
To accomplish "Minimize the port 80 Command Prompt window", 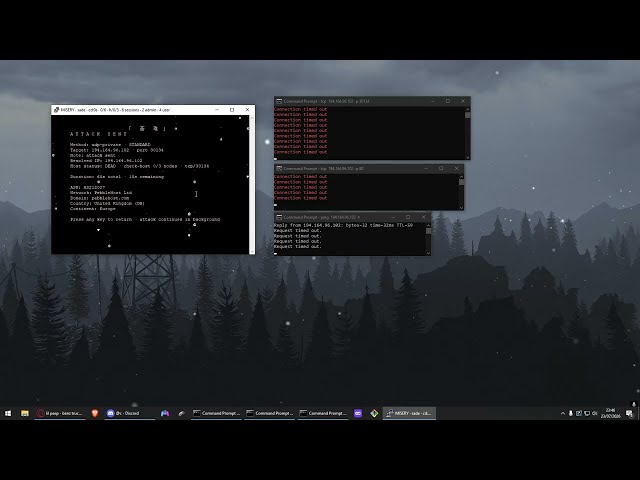I will point(426,168).
